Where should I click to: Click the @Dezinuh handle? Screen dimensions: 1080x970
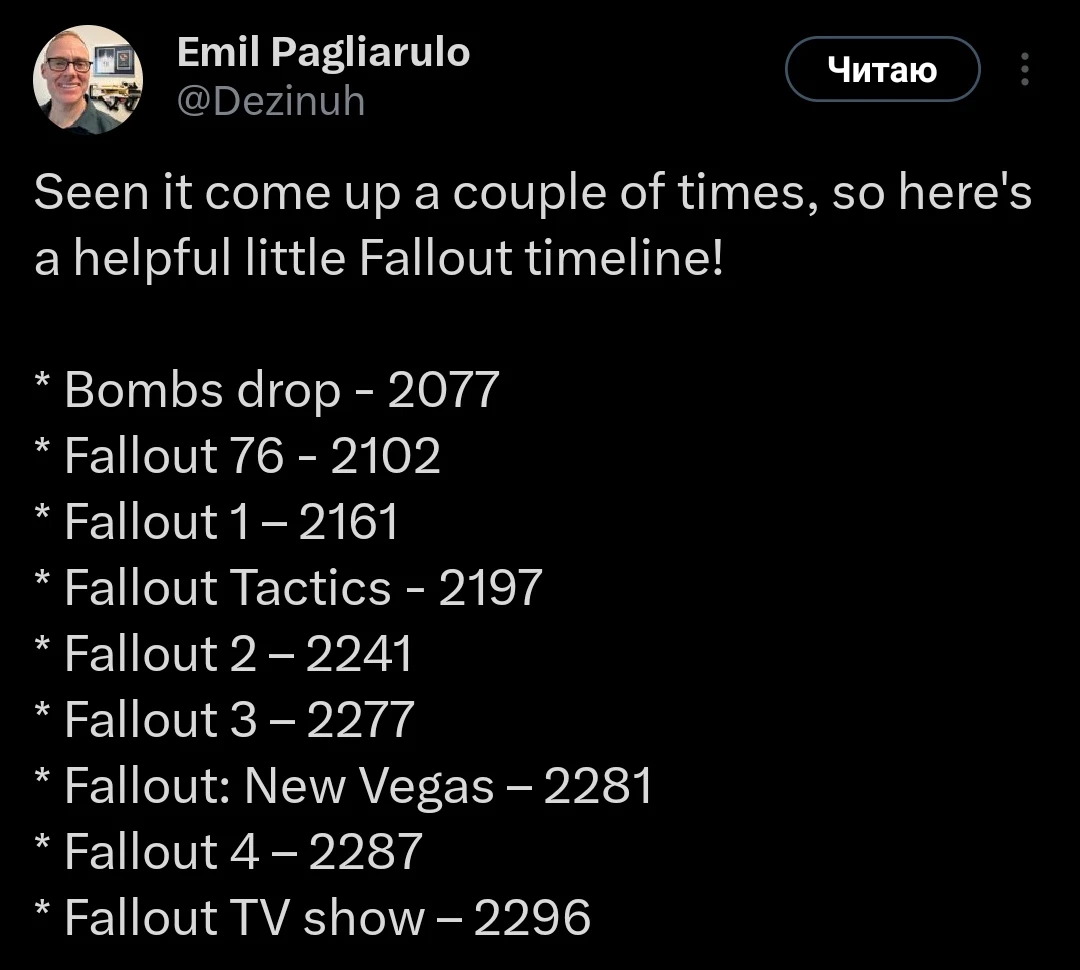point(271,101)
